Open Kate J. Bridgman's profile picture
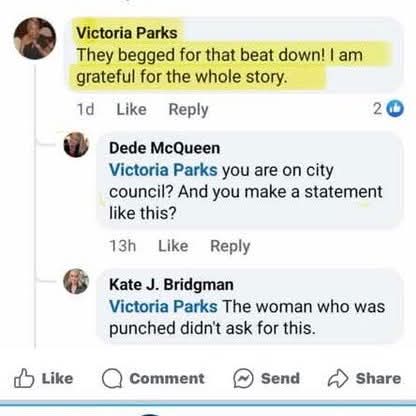 [x=76, y=281]
